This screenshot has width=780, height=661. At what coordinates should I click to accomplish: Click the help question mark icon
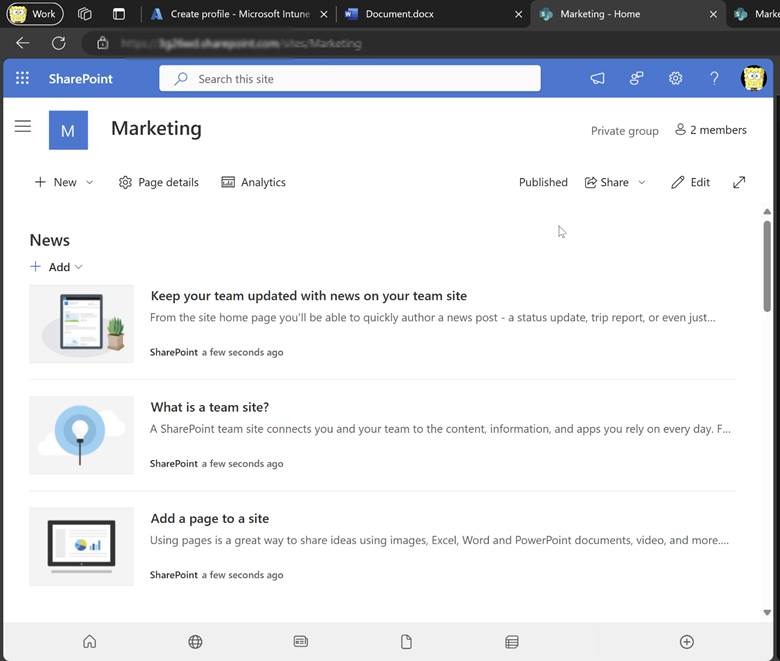[714, 79]
